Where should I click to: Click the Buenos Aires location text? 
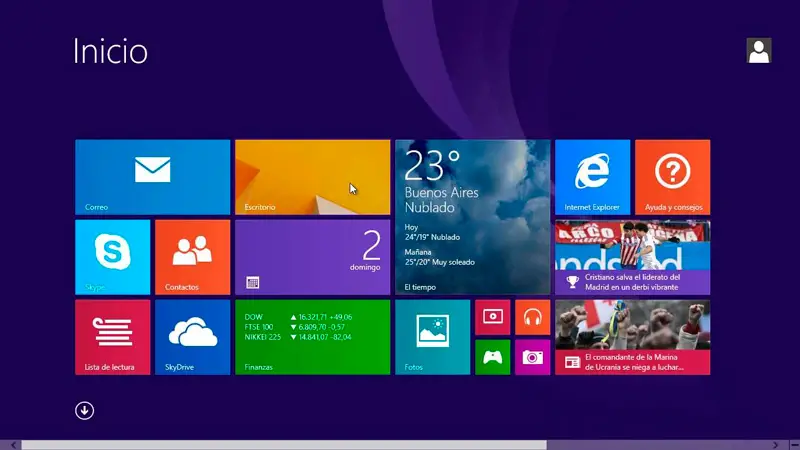pyautogui.click(x=441, y=192)
